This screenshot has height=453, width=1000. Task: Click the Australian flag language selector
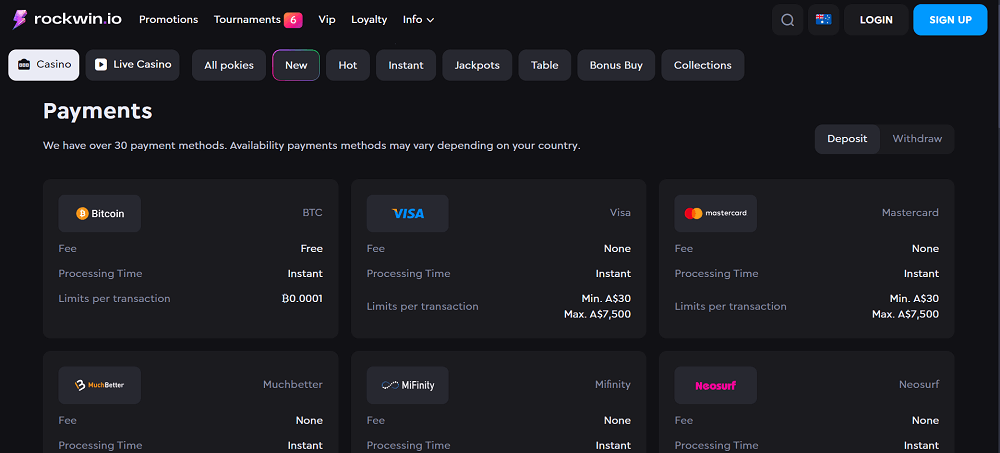click(x=823, y=20)
